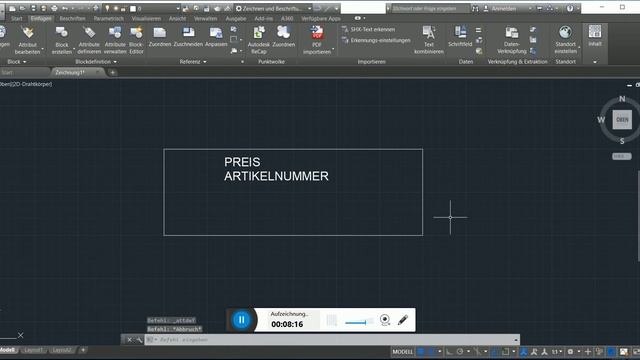Launch the Block-Editor

pyautogui.click(x=136, y=40)
